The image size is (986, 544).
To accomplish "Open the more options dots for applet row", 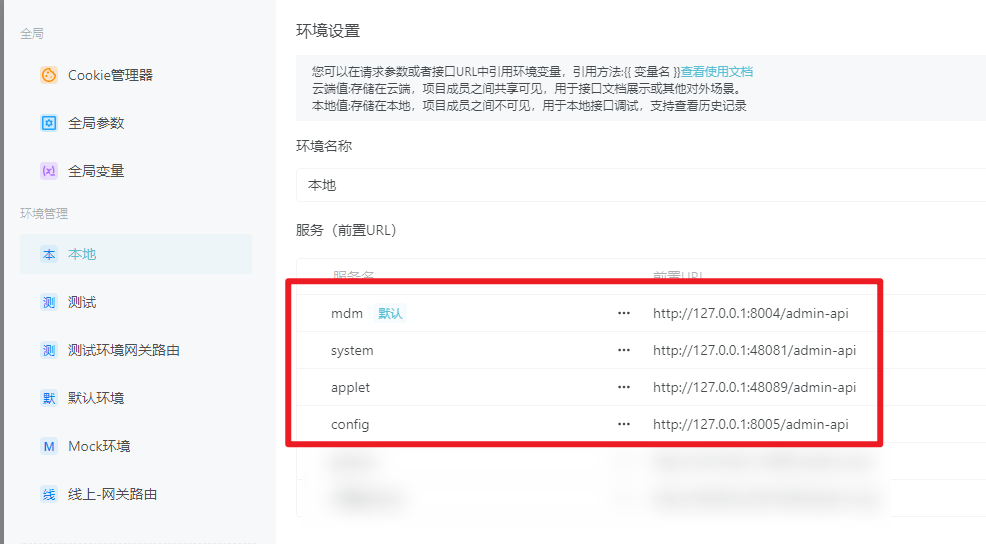I will click(624, 387).
